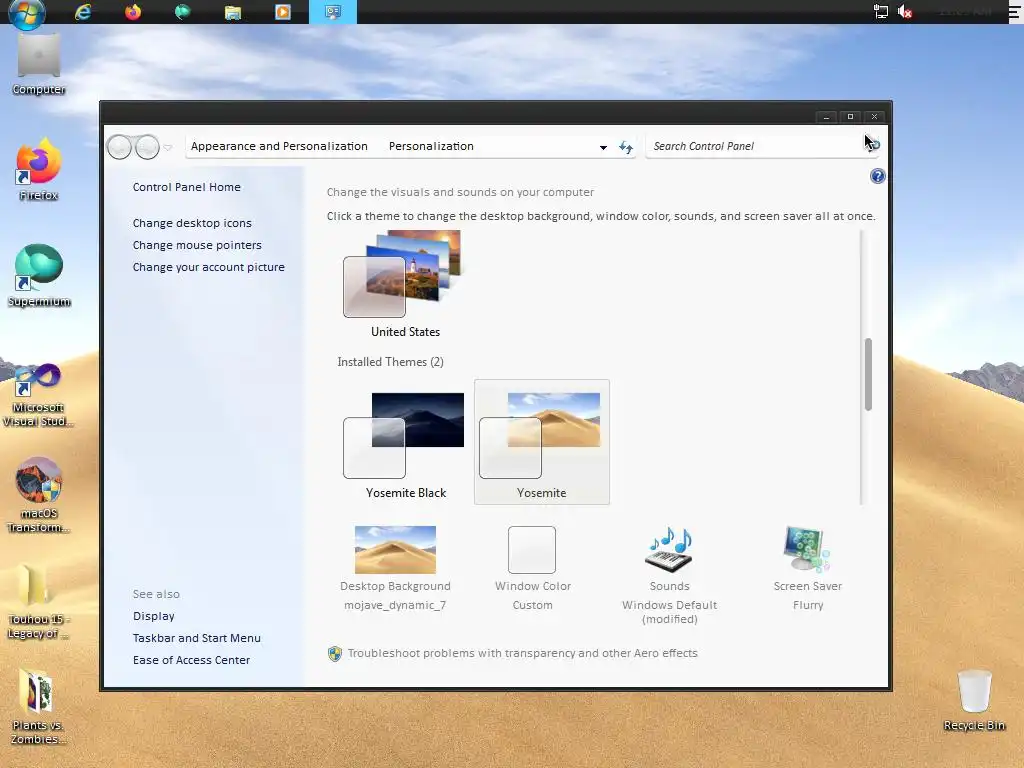Viewport: 1024px width, 768px height.
Task: Open Change desktop icons link
Action: coord(192,223)
